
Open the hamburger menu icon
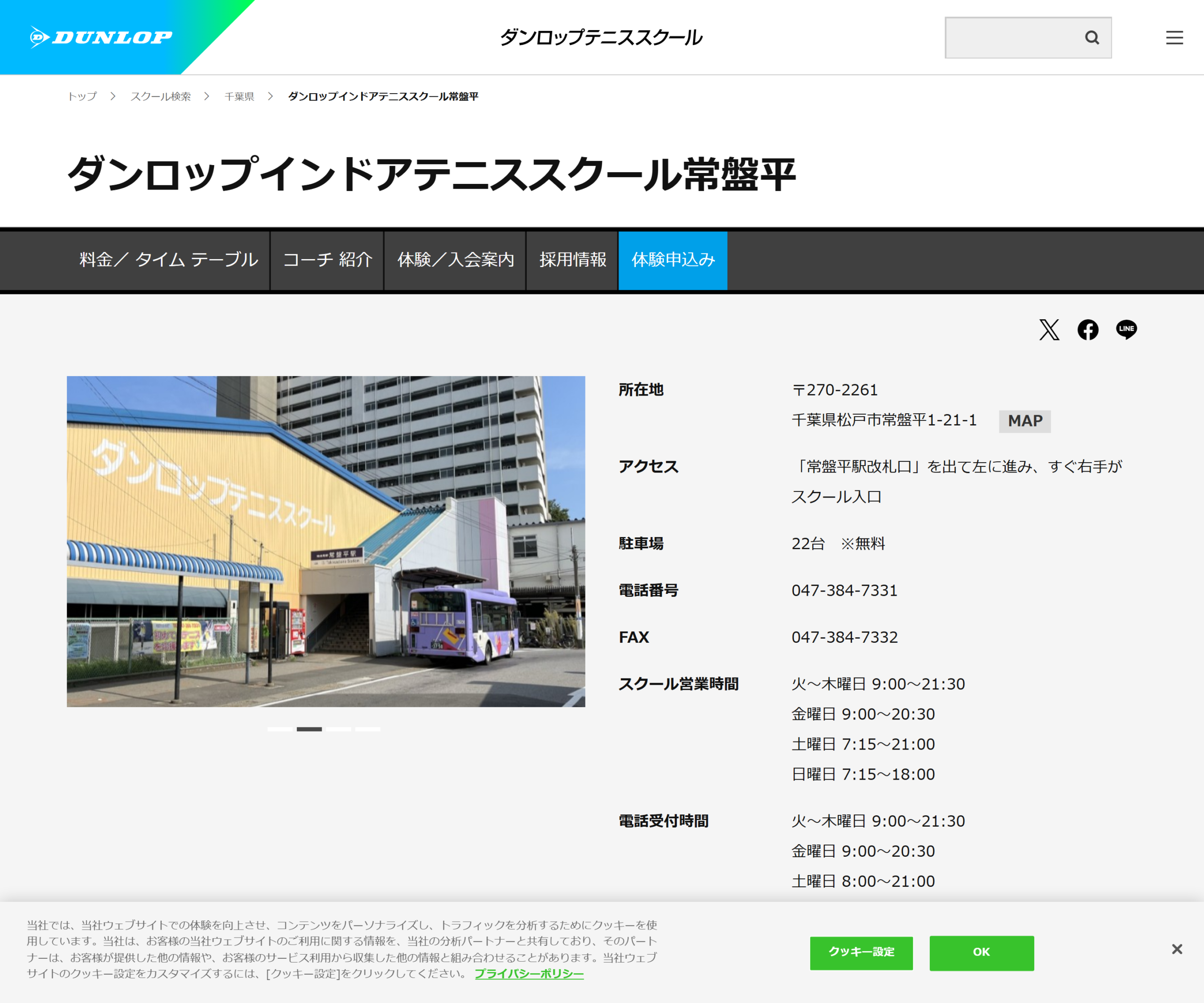click(x=1174, y=38)
